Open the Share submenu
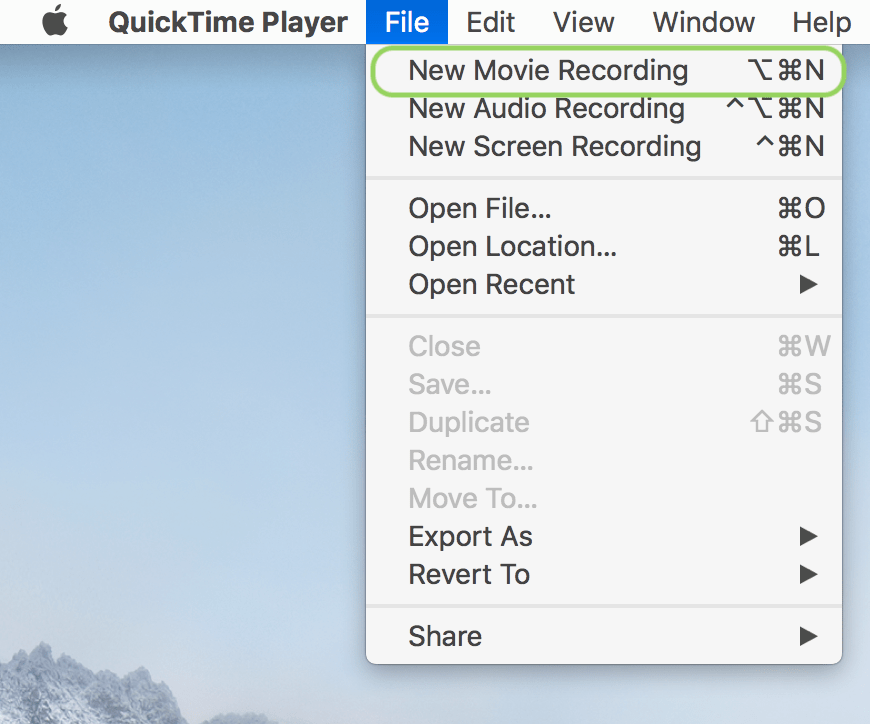 [444, 636]
